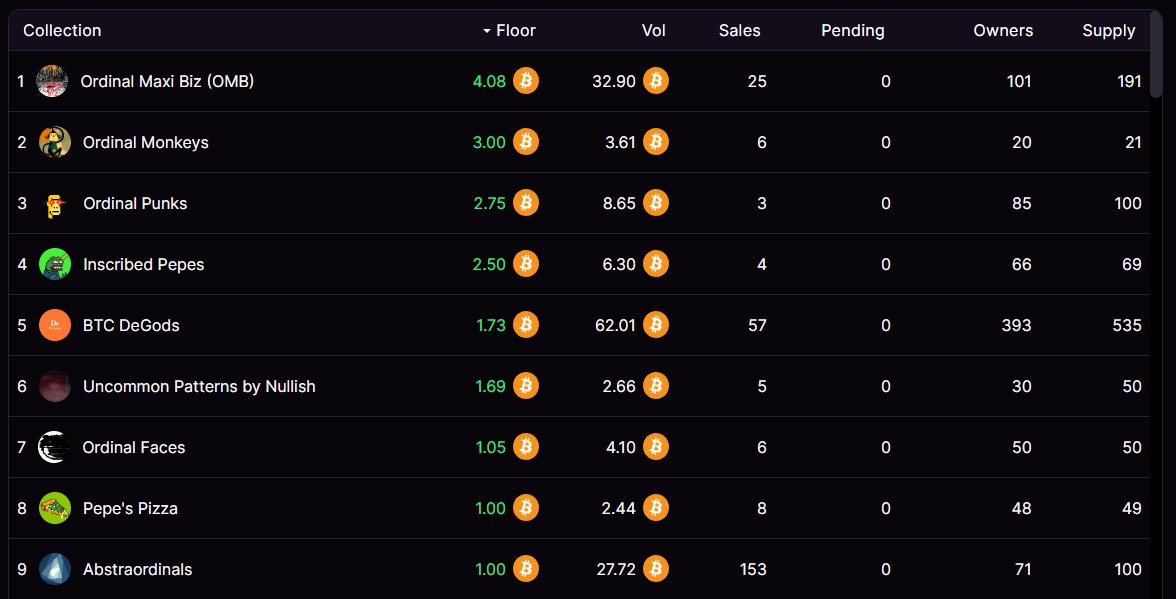Click the table's vertical scrollbar thumb
The width and height of the screenshot is (1176, 599).
point(1156,54)
